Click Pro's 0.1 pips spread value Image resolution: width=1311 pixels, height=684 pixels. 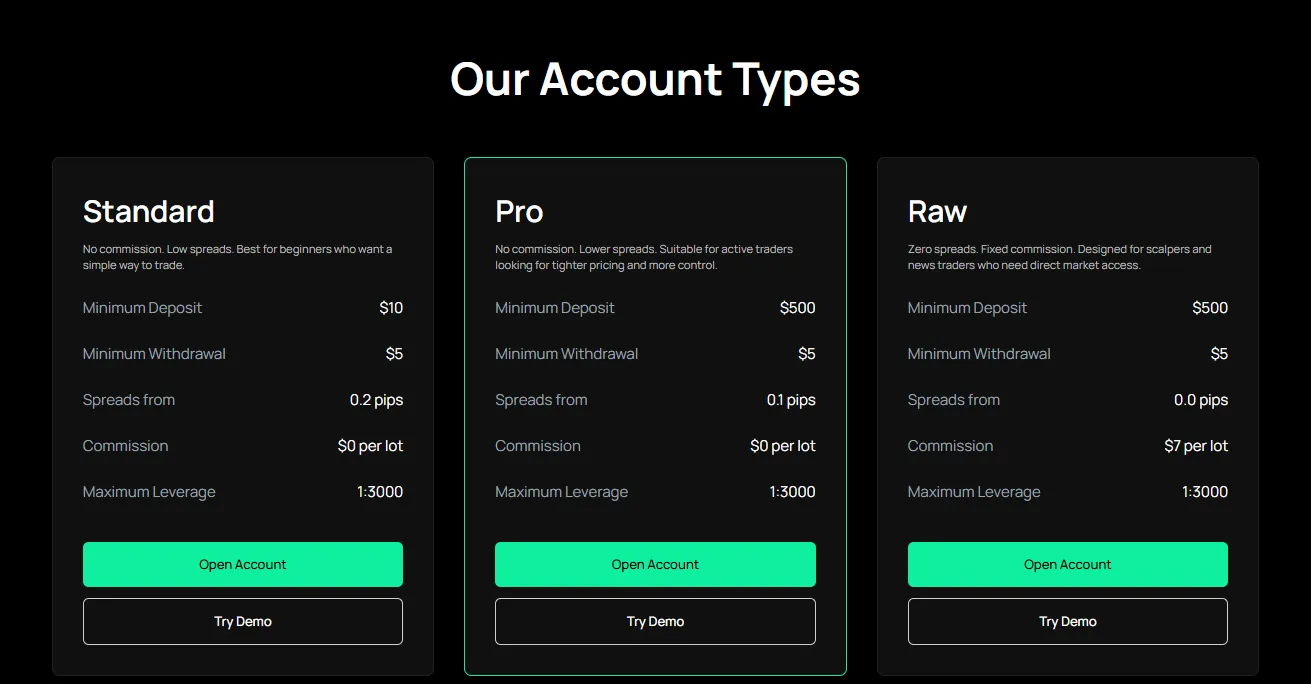coord(791,400)
